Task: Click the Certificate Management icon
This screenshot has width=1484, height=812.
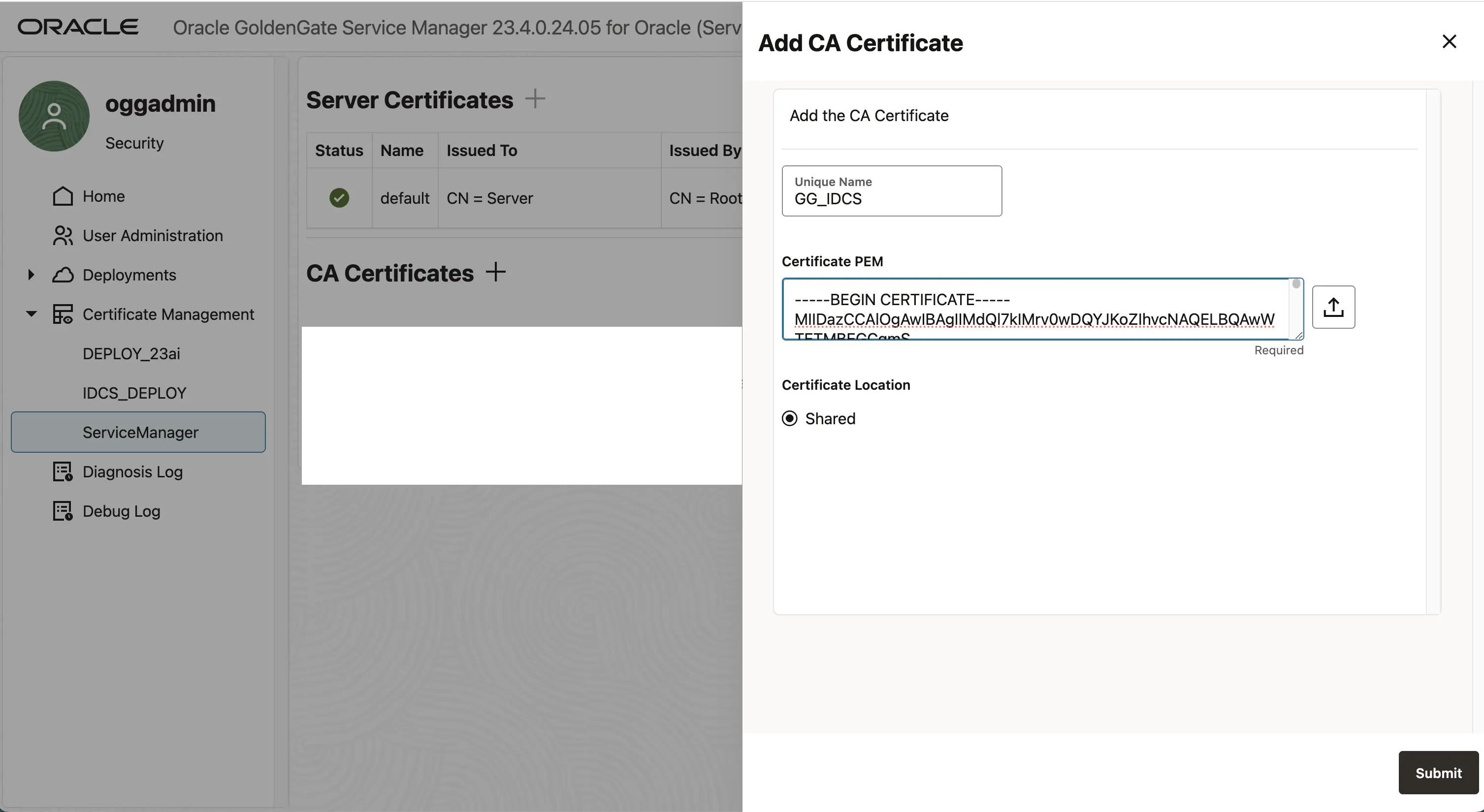Action: coord(62,314)
